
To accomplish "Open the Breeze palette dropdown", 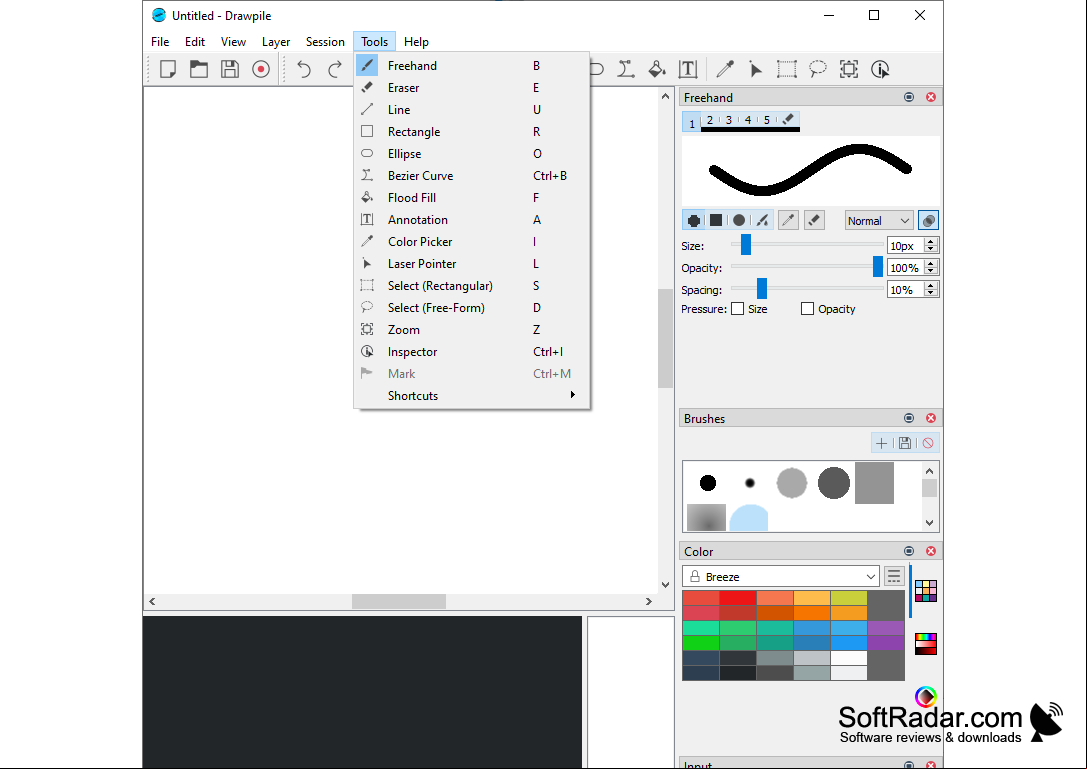I will pos(781,576).
